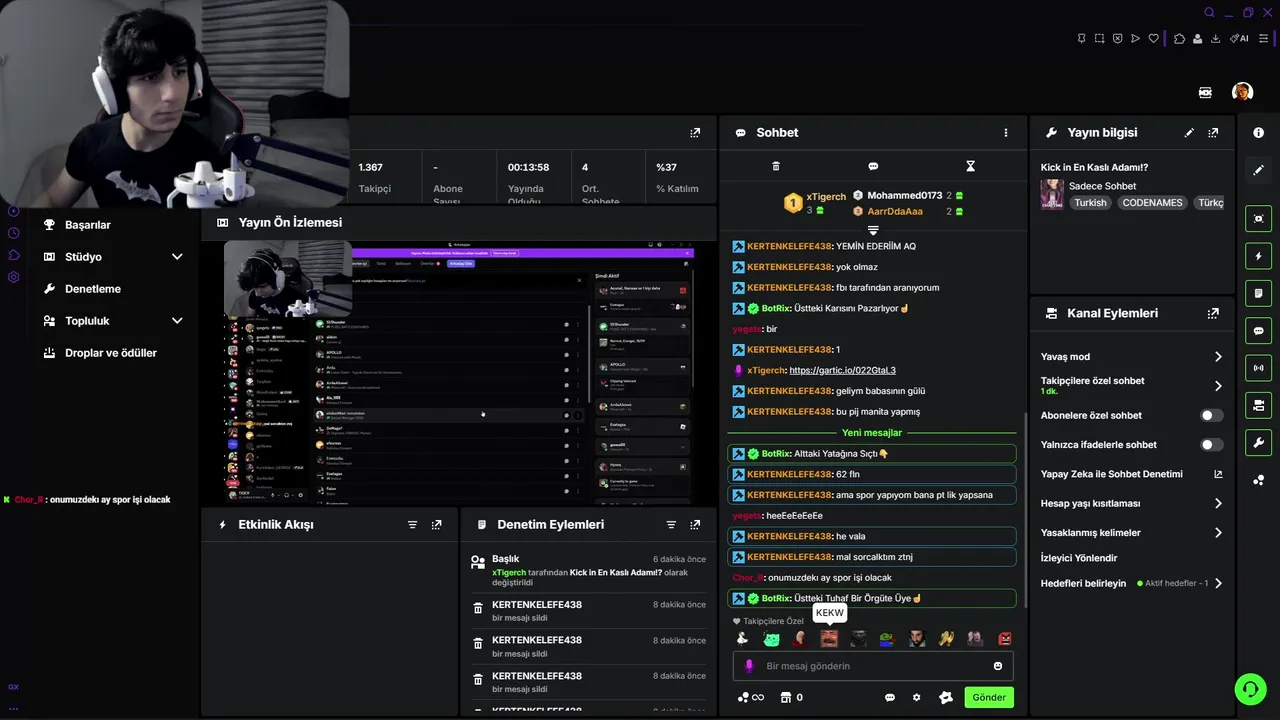The width and height of the screenshot is (1280, 720).
Task: Click the pencil icon in right sidebar
Action: click(x=1258, y=170)
